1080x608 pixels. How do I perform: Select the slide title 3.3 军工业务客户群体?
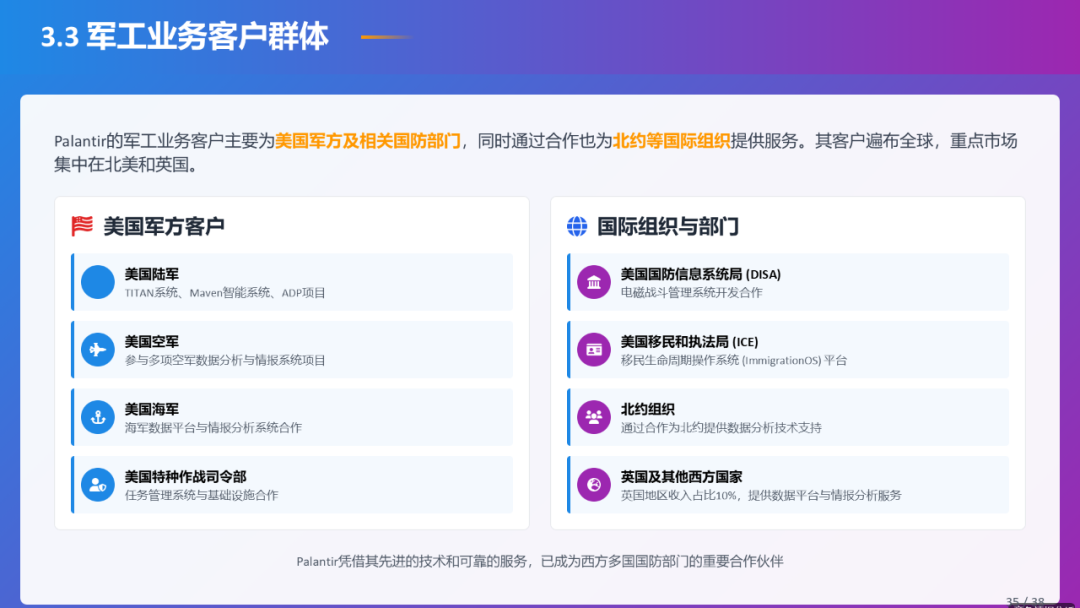click(185, 36)
